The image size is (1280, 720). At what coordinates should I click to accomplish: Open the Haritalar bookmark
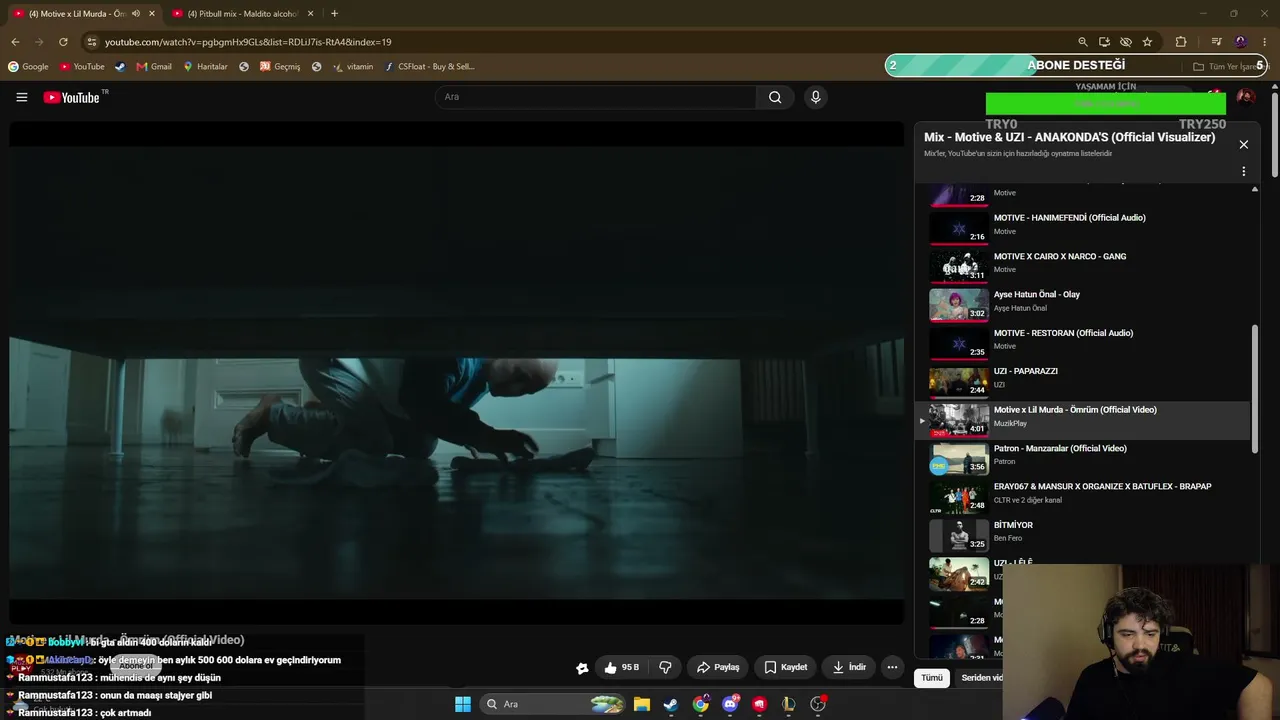(x=205, y=67)
